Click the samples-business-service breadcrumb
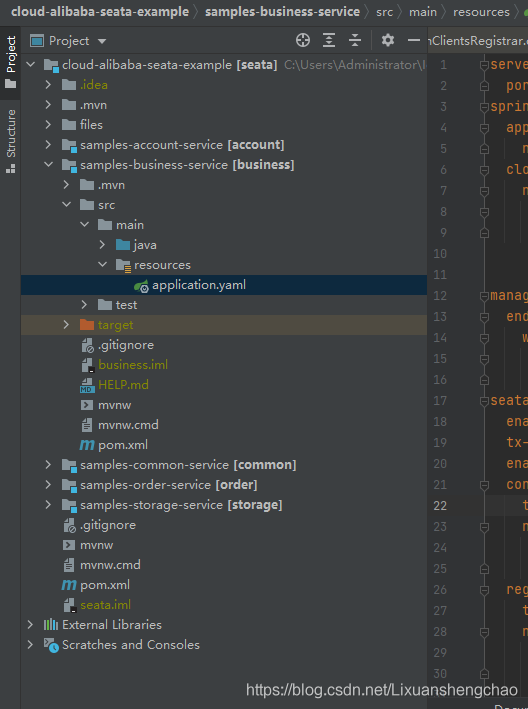 pos(283,12)
